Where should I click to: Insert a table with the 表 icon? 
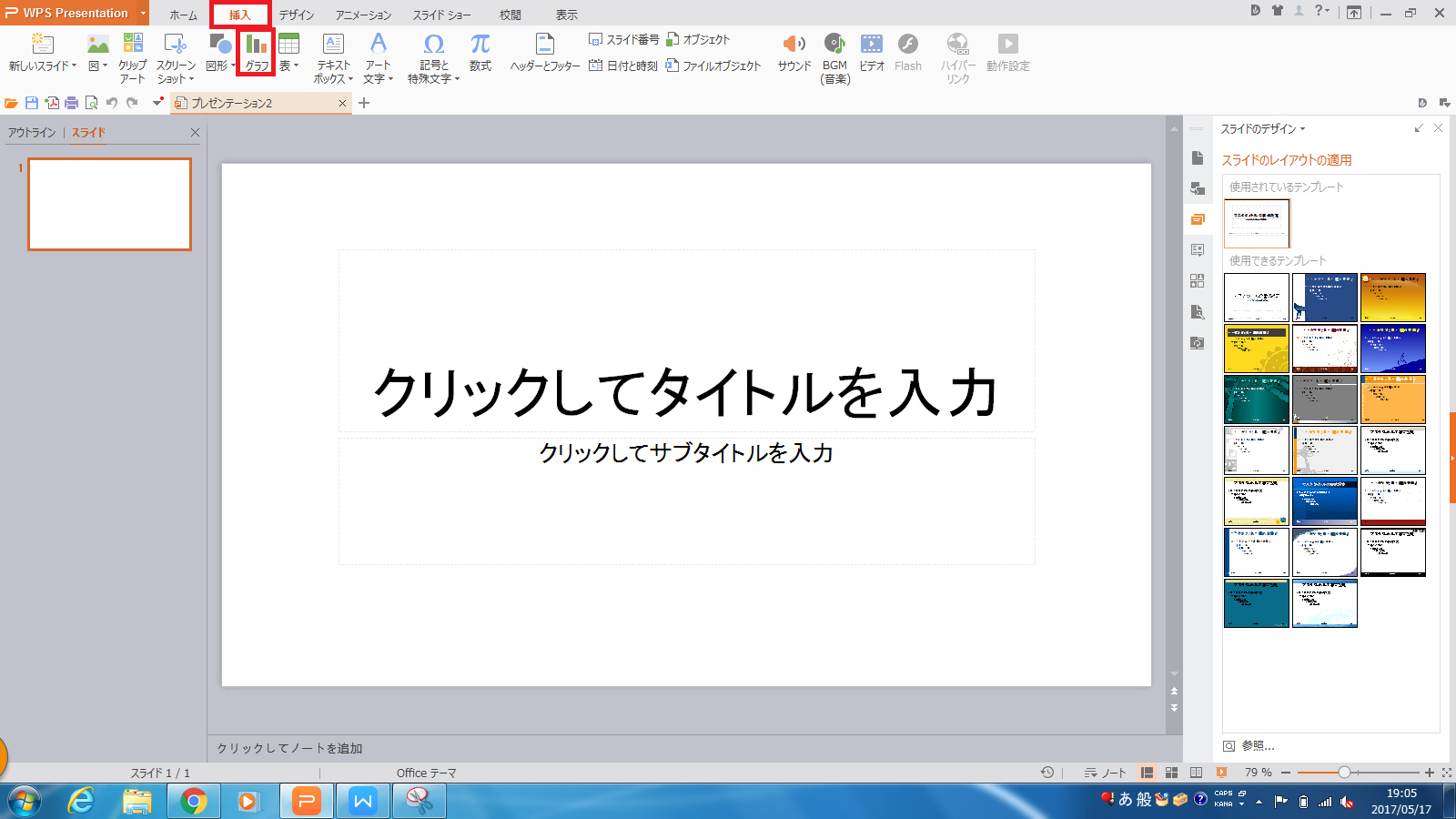click(288, 44)
